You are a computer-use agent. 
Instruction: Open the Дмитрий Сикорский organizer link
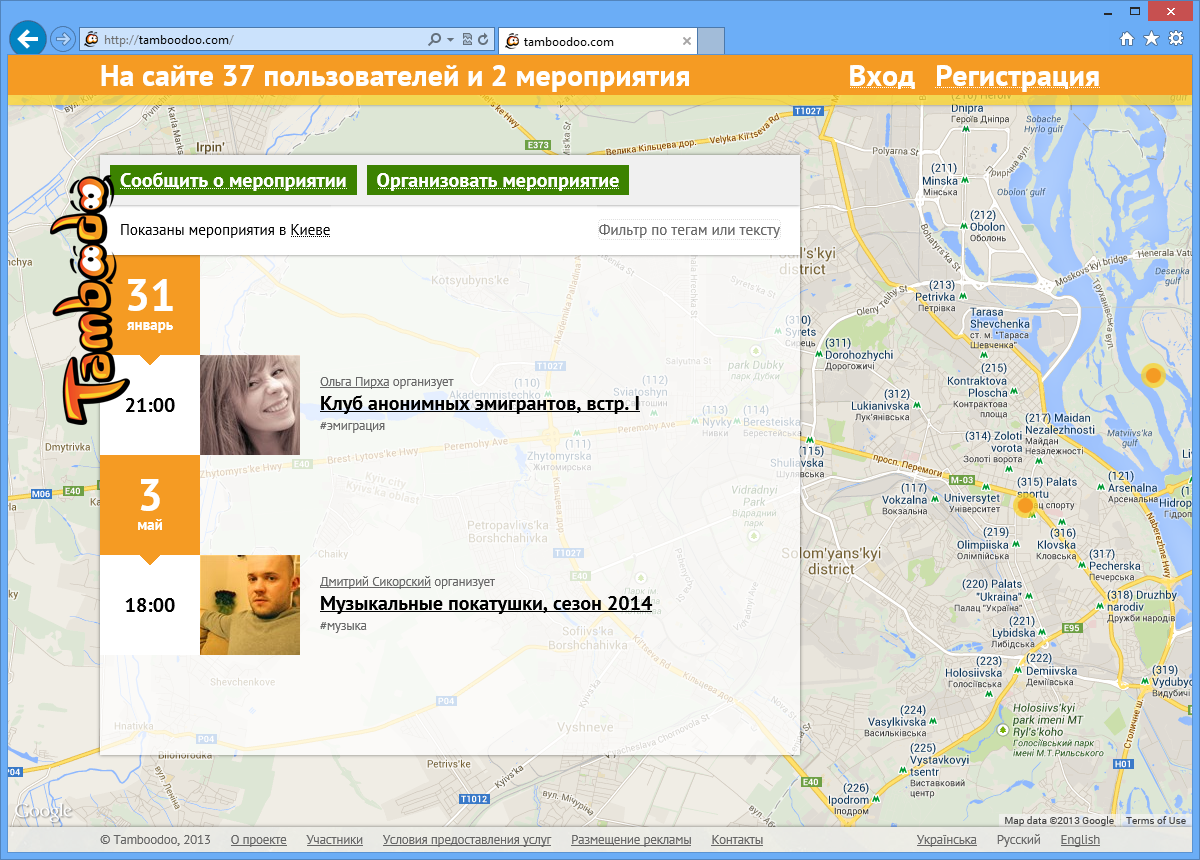pos(375,582)
